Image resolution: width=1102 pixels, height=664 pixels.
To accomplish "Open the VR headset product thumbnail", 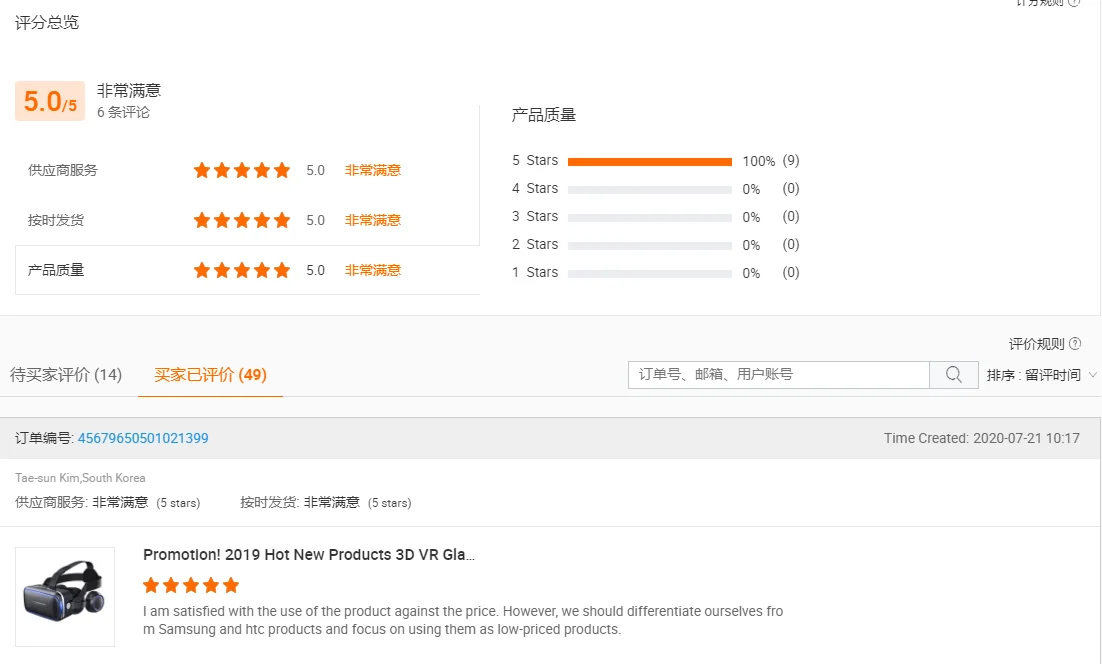I will [65, 597].
